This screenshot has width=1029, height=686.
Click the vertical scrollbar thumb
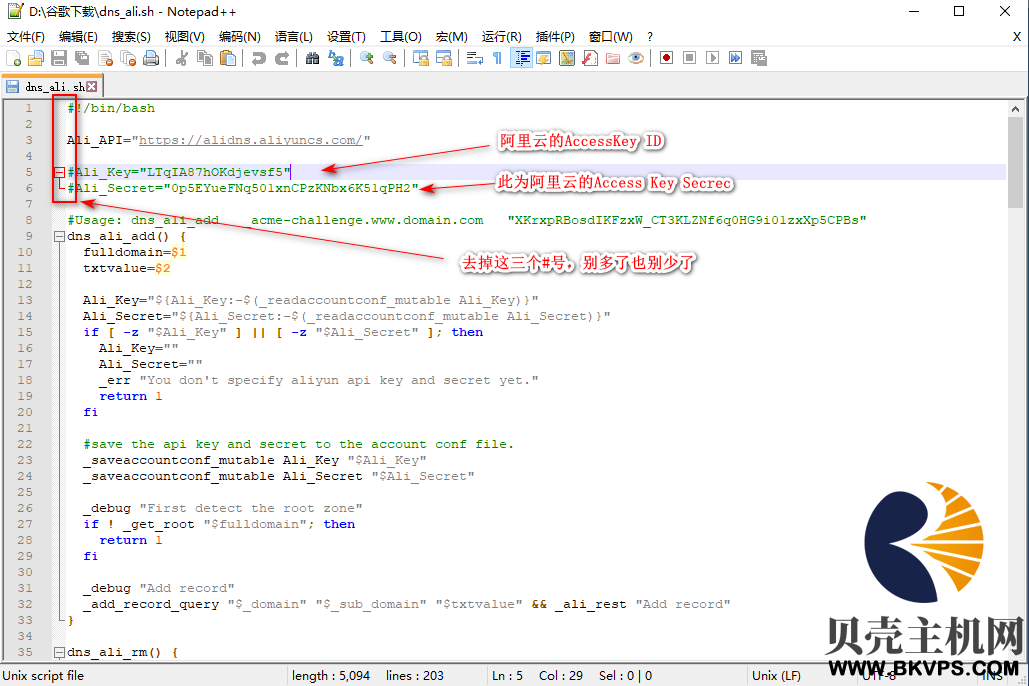pos(1015,162)
